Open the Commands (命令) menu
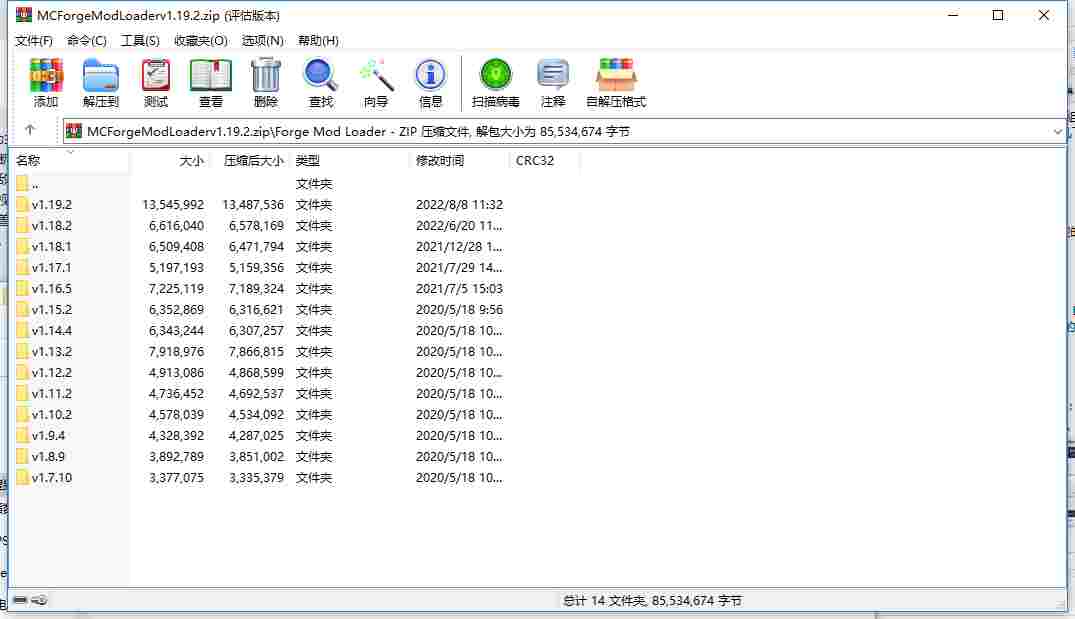 86,40
